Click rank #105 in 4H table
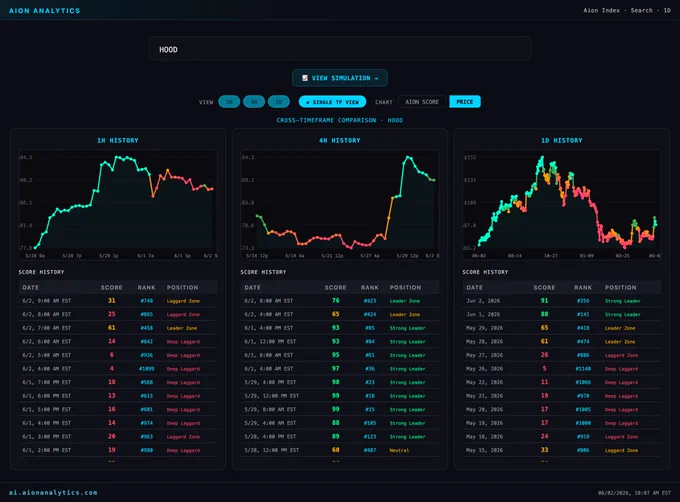Screen dimensions: 680x502 tap(370, 423)
